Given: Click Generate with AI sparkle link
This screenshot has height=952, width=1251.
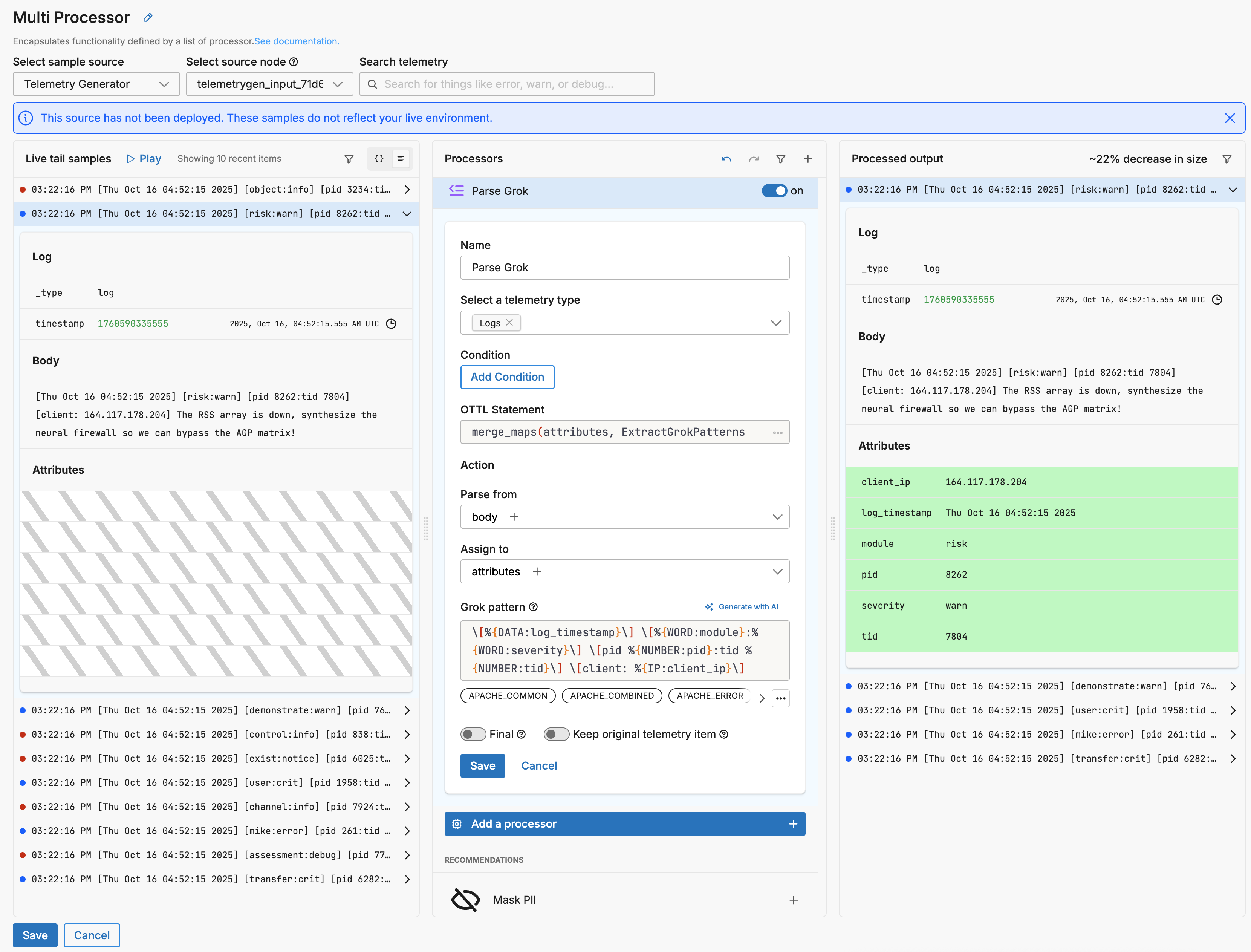Looking at the screenshot, I should click(742, 607).
